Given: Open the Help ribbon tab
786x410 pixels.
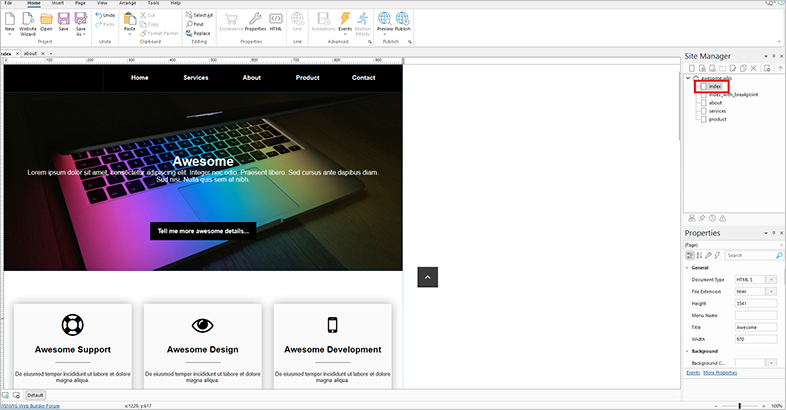Looking at the screenshot, I should coord(175,3).
